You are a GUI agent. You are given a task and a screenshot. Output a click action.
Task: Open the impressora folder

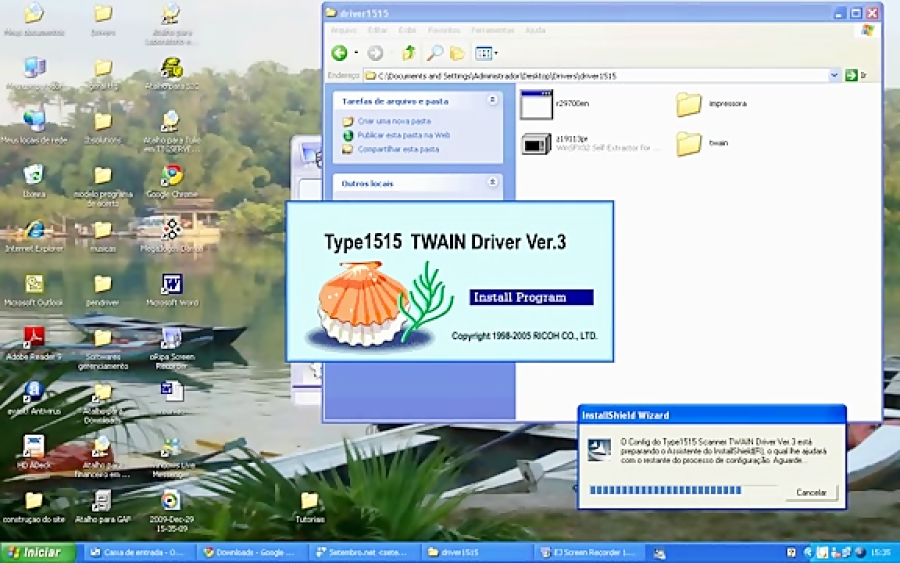(688, 104)
